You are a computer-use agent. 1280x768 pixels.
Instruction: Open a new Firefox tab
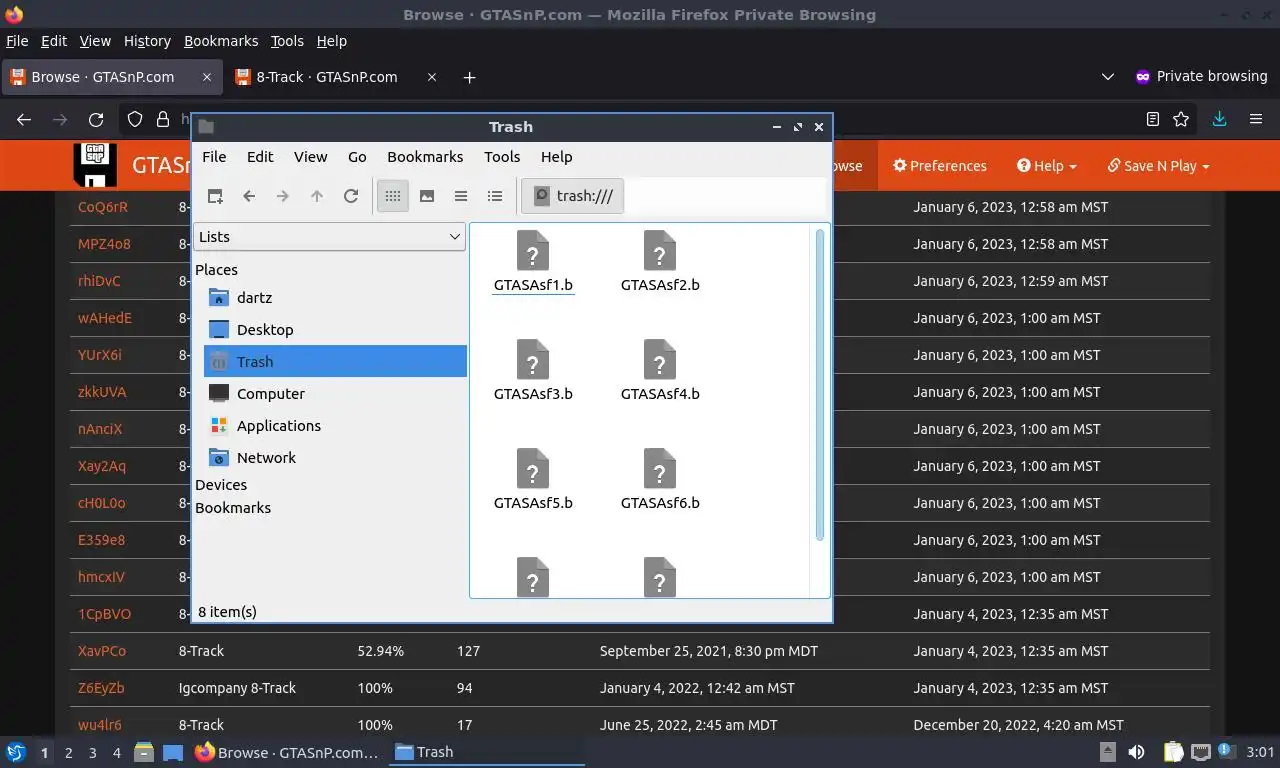pos(469,77)
